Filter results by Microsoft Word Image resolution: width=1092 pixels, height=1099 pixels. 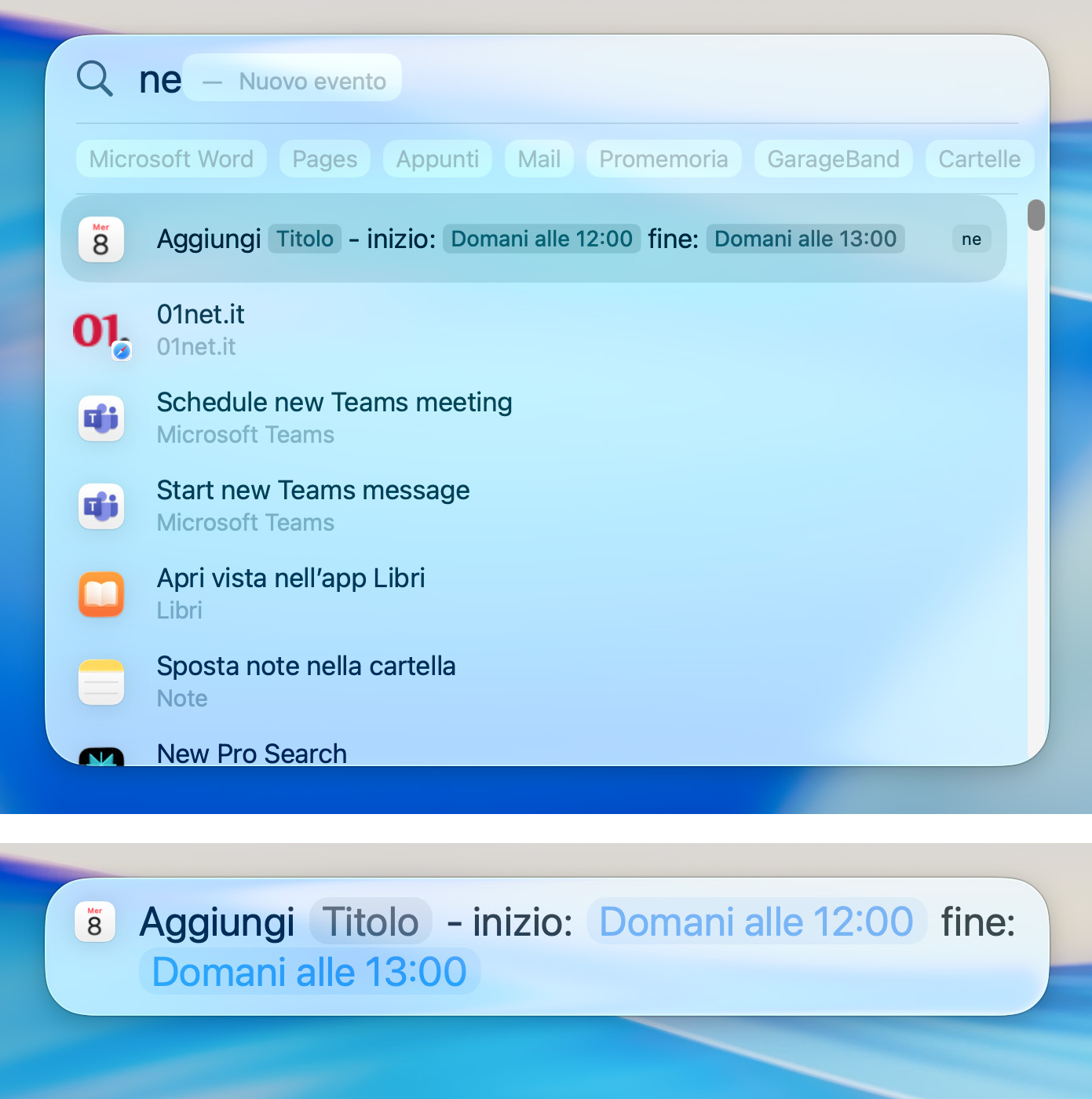point(171,159)
